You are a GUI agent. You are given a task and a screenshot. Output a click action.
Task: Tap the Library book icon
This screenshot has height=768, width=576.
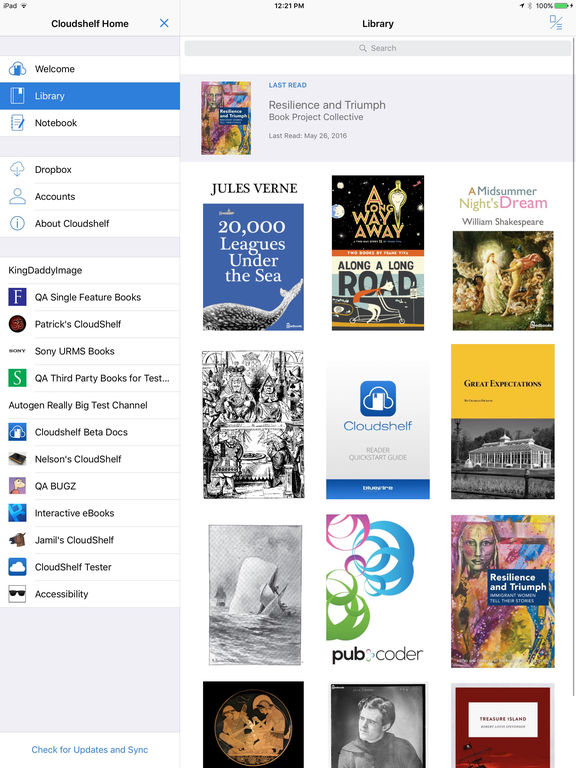coord(17,96)
